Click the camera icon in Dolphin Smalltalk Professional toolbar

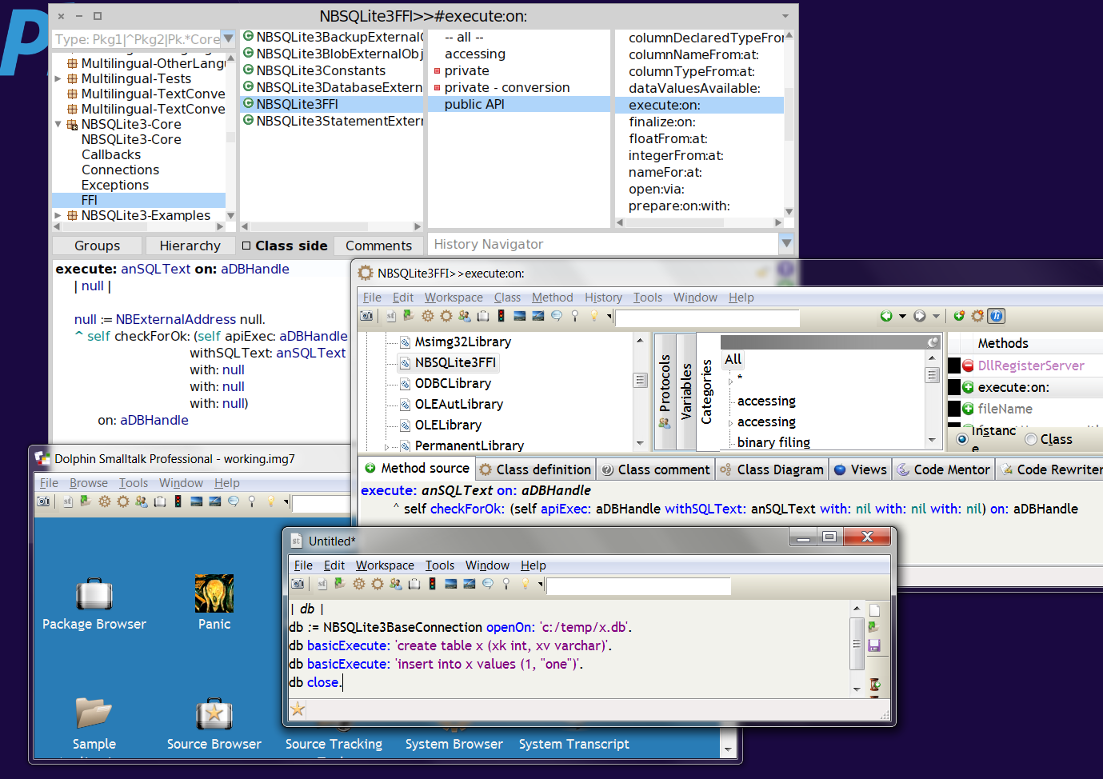(x=44, y=502)
